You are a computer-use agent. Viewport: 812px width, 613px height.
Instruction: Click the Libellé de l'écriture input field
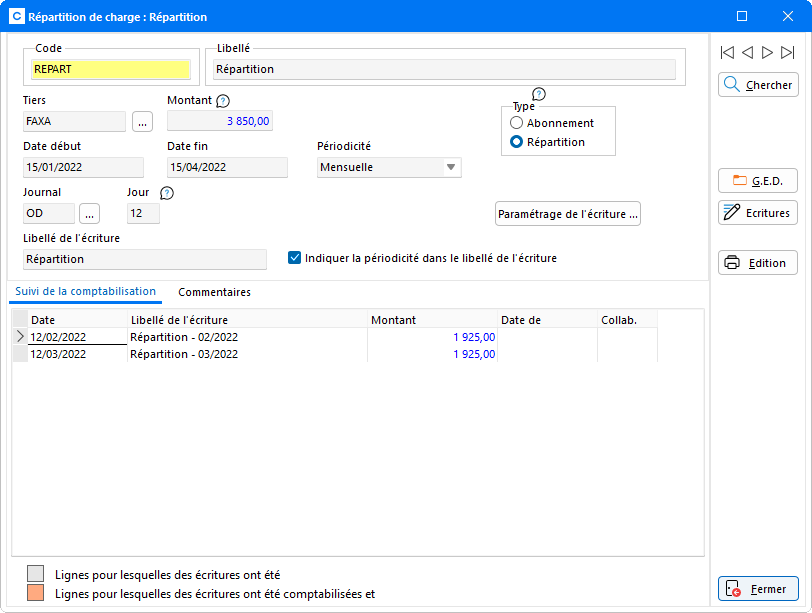[145, 259]
